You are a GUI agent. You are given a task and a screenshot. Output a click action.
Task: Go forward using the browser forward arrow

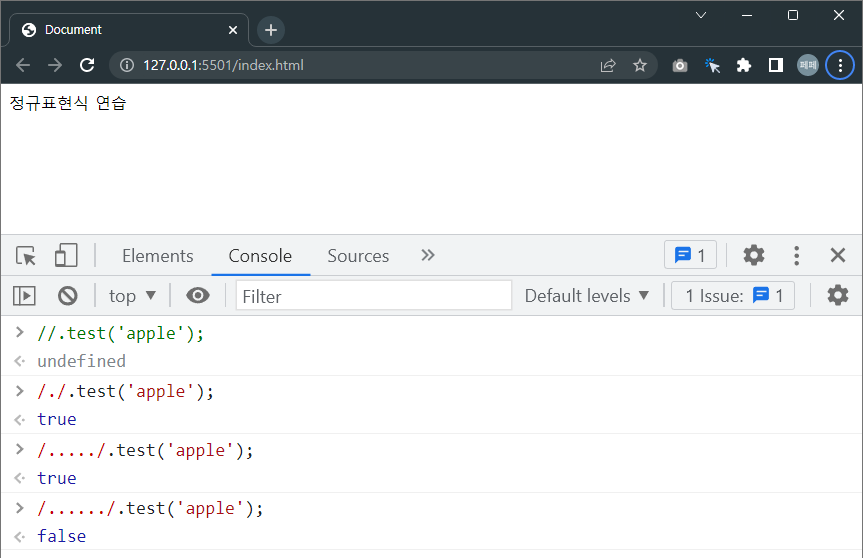click(x=55, y=65)
